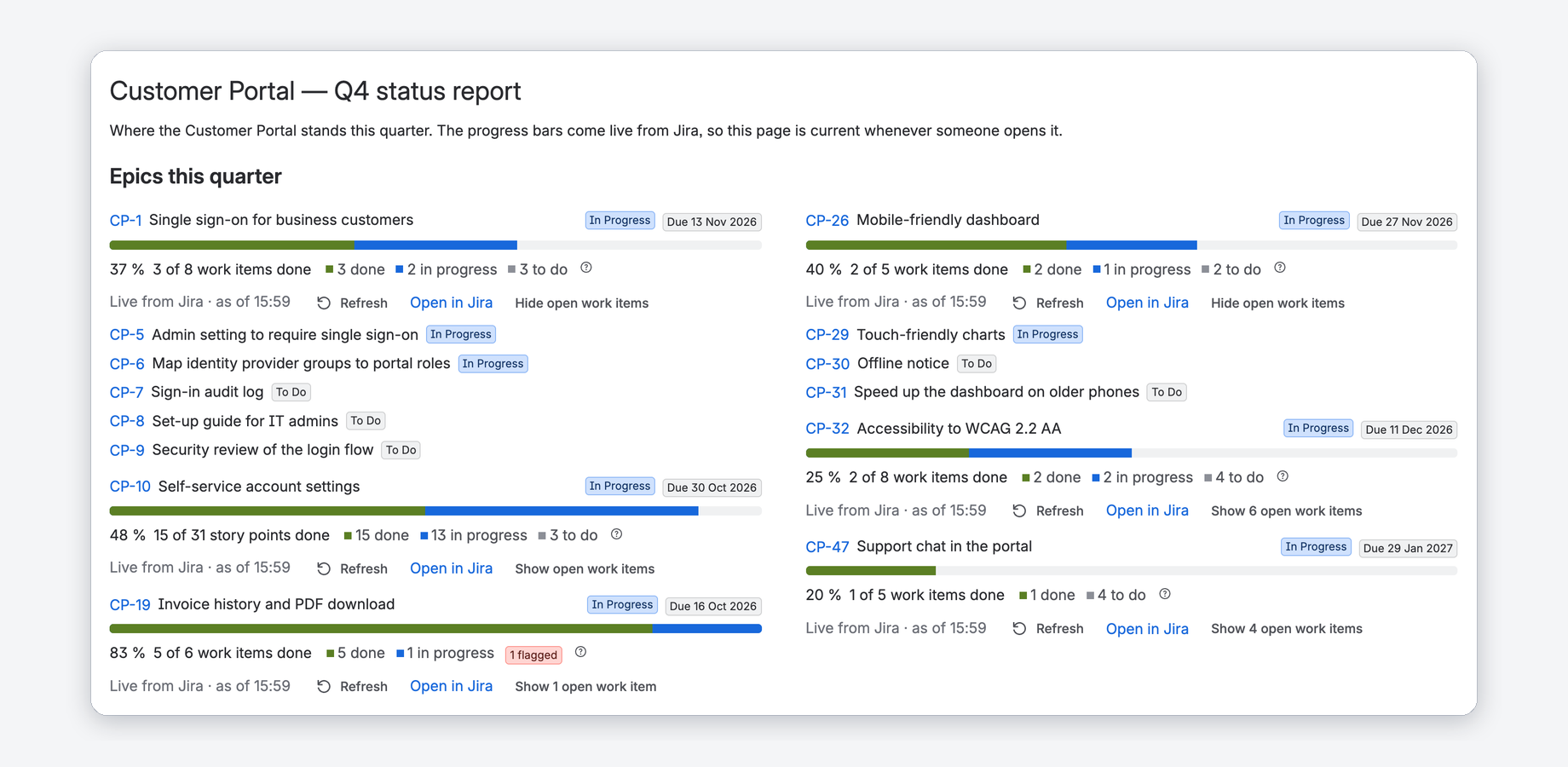
Task: Click the help icon in the CP-10 stats row
Action: pos(617,533)
